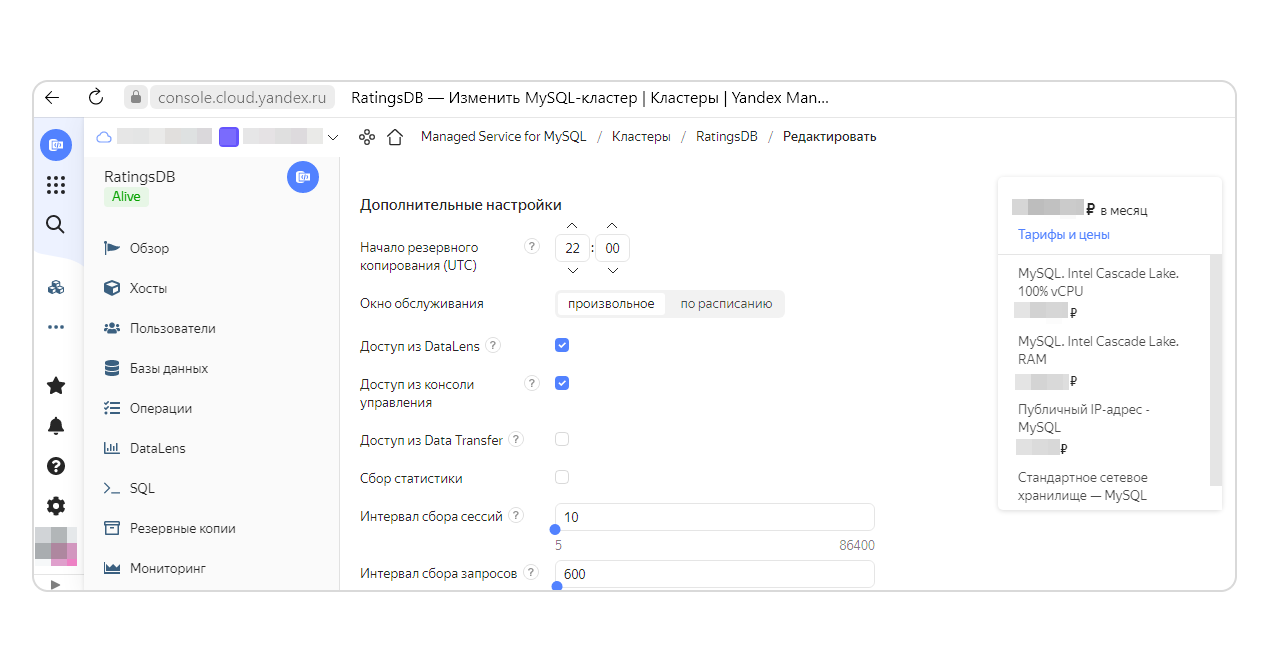The image size is (1269, 672).
Task: Open the Пользователи section
Action: [172, 328]
